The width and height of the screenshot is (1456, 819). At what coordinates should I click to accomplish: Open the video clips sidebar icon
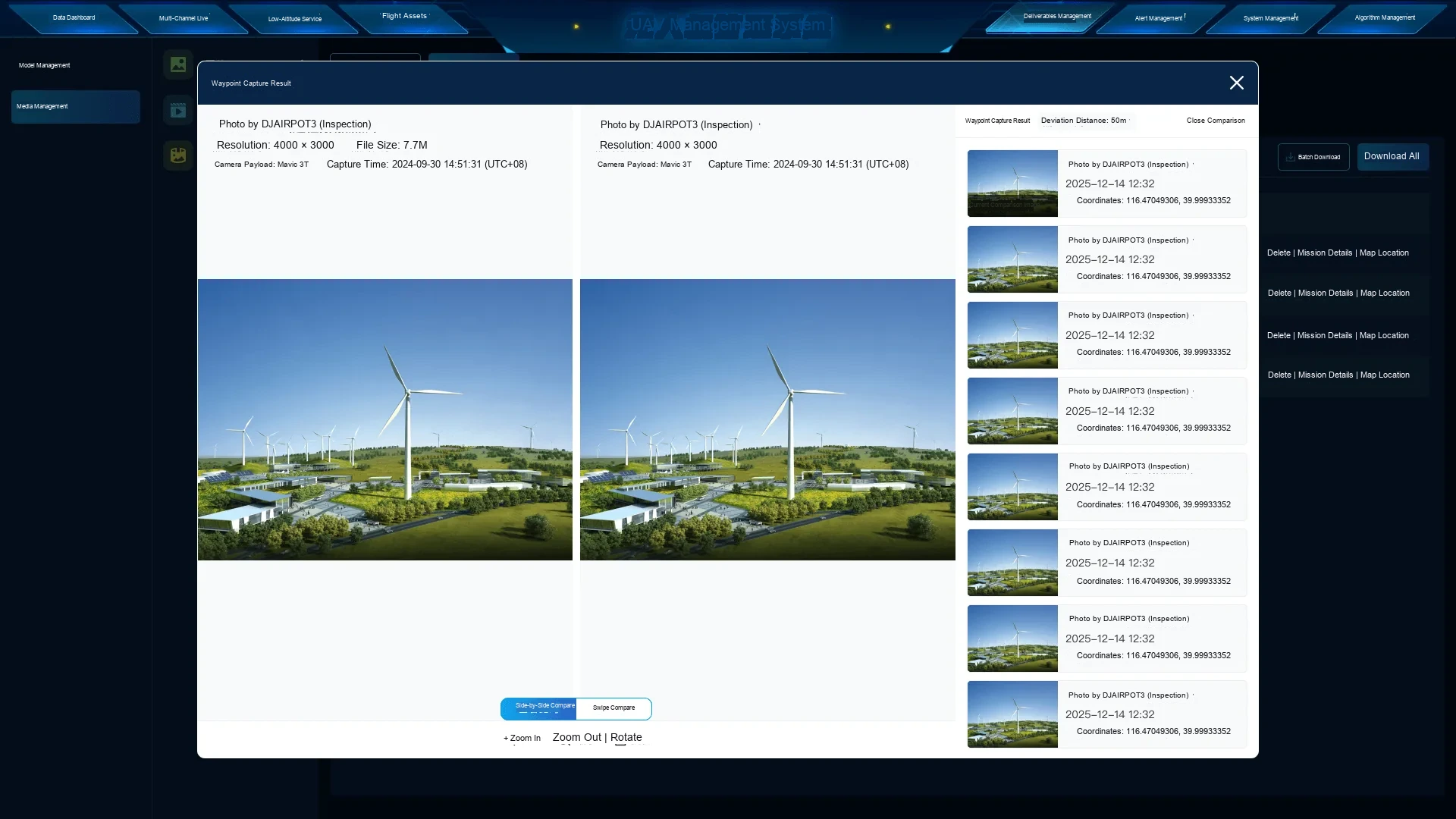tap(178, 111)
